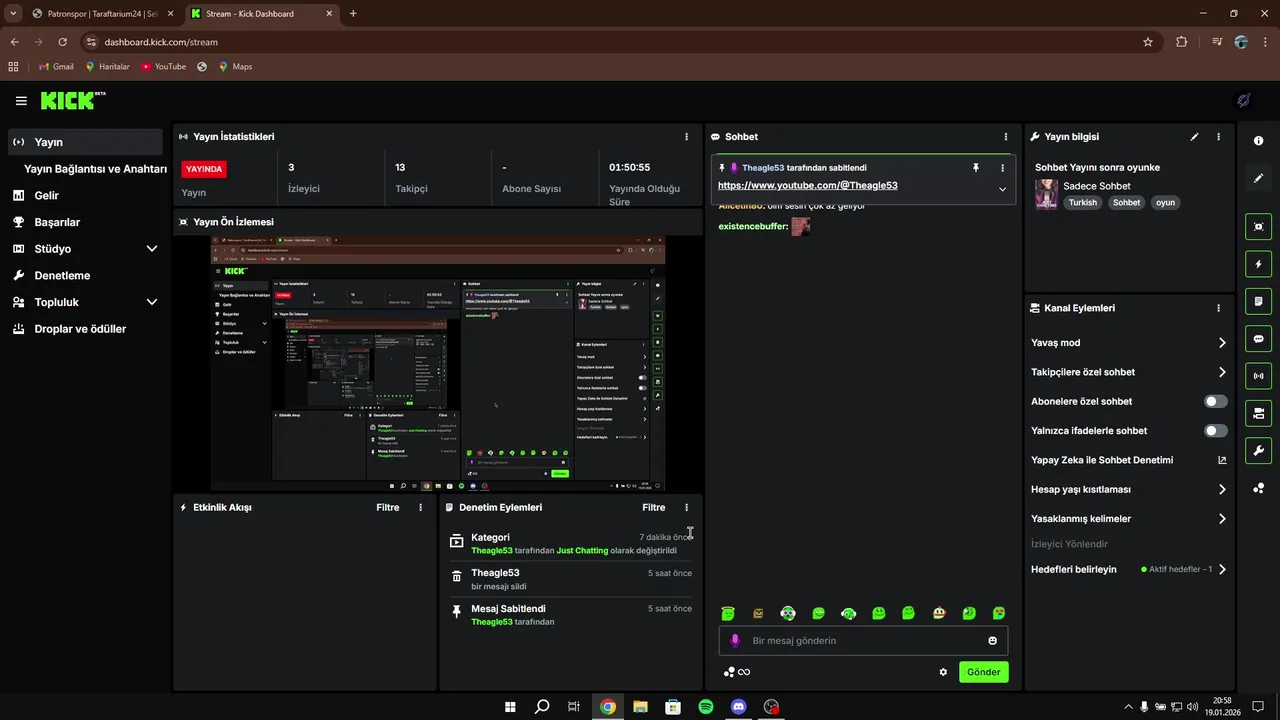Click the points infinity icon below chat input
Screen dimensions: 1280x720
737,672
